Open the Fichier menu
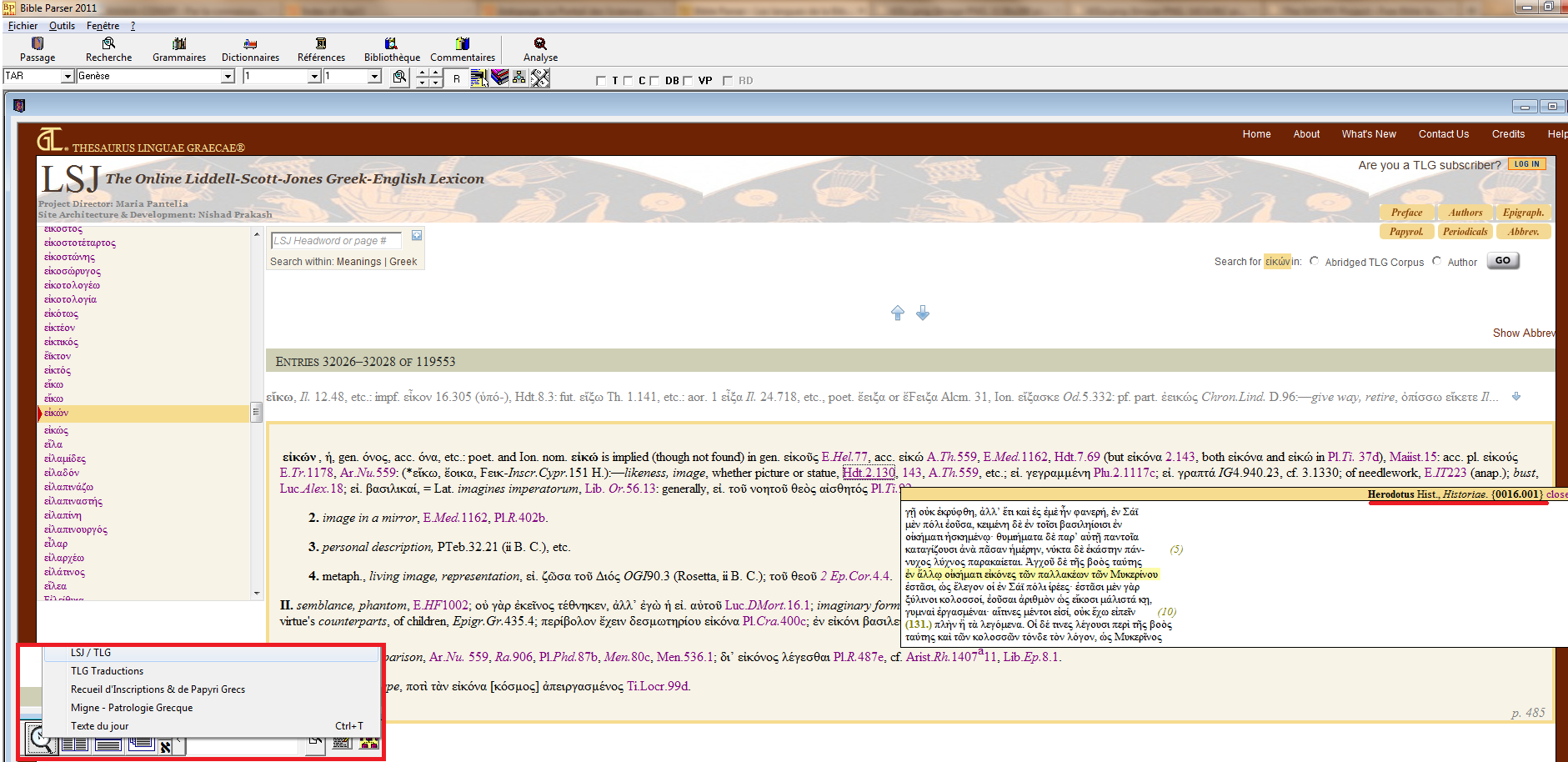Screen dimensions: 1568x762 23,26
